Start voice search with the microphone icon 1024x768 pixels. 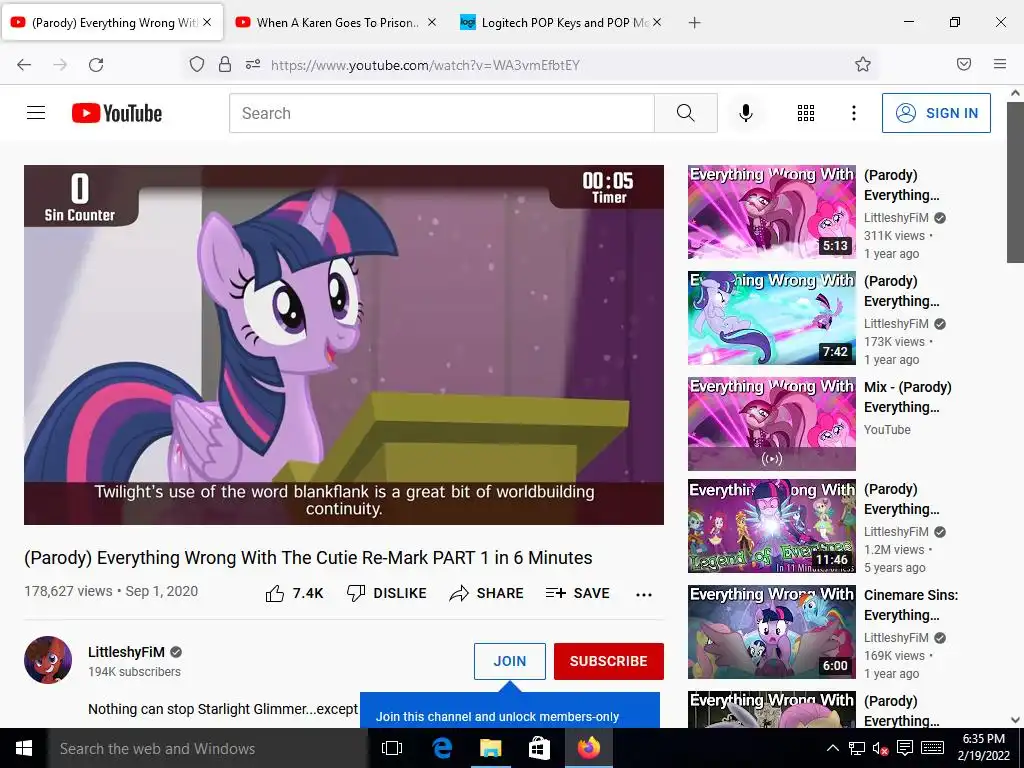pyautogui.click(x=746, y=113)
